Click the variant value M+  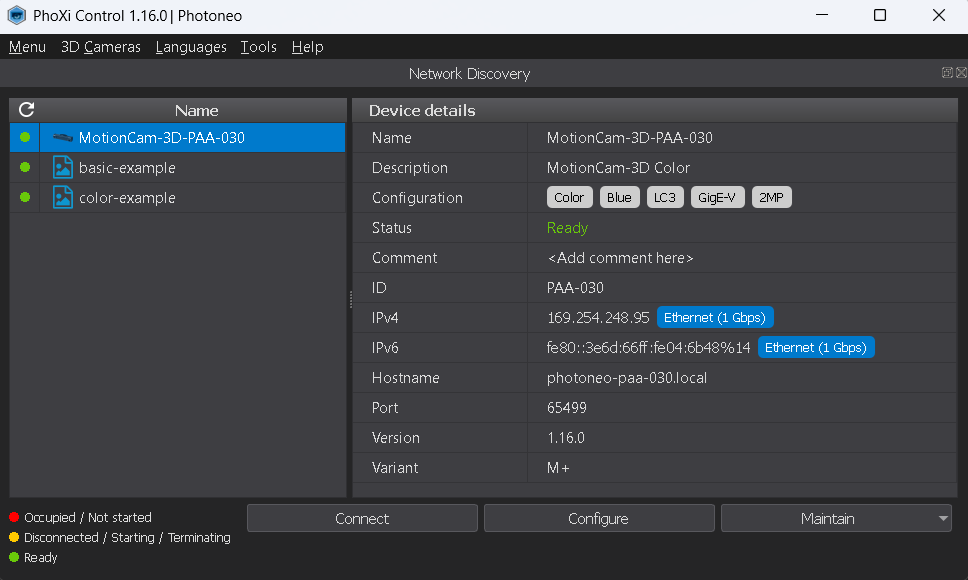(558, 468)
